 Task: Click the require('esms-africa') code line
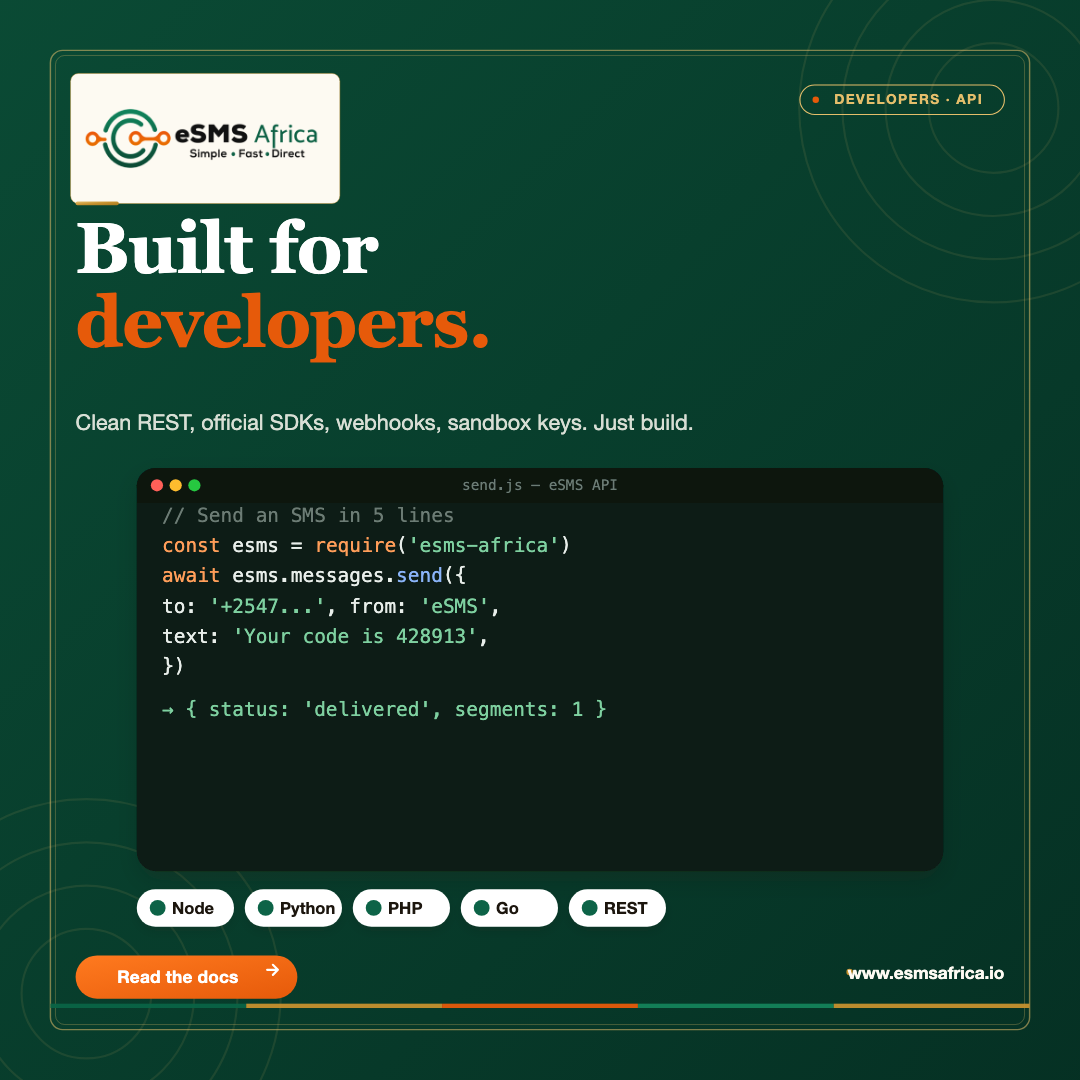click(366, 546)
